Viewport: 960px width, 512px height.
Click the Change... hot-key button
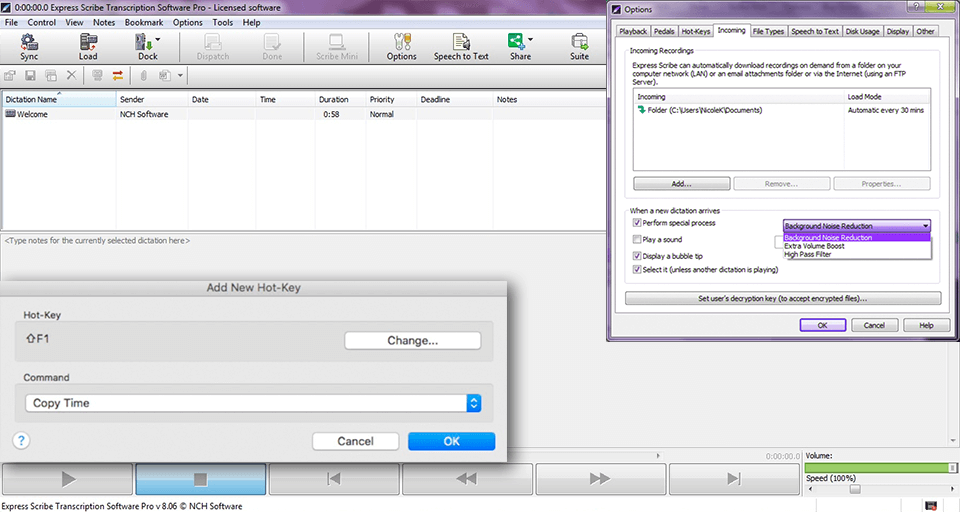coord(412,341)
